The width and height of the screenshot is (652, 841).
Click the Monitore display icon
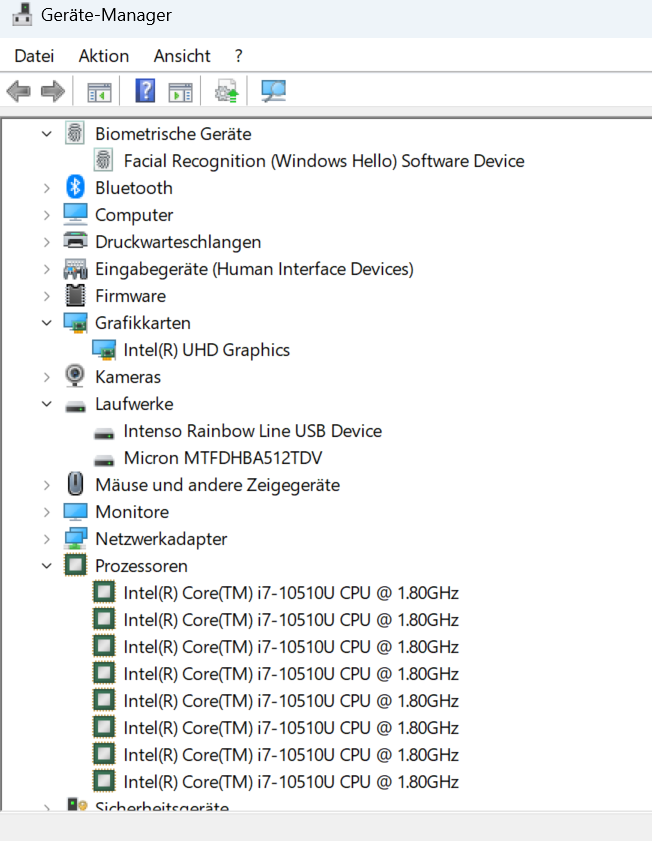click(75, 512)
